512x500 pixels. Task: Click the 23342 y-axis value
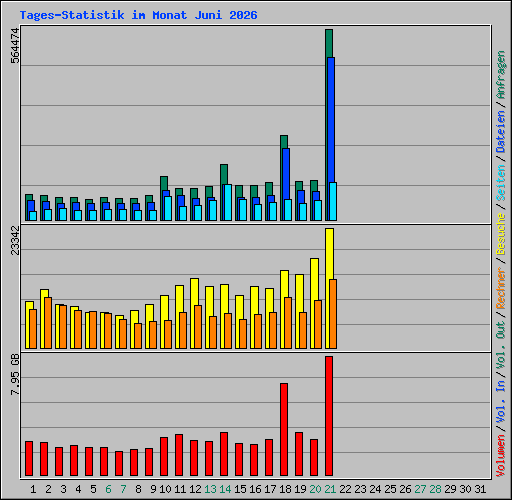[15, 240]
